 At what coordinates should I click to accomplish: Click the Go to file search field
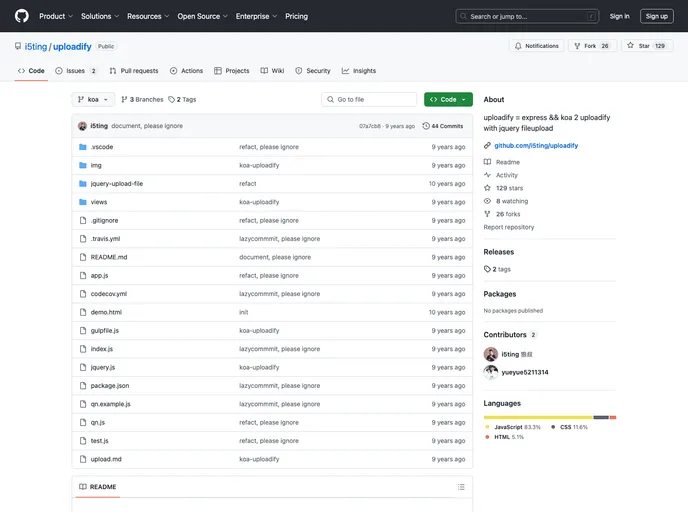click(x=369, y=100)
